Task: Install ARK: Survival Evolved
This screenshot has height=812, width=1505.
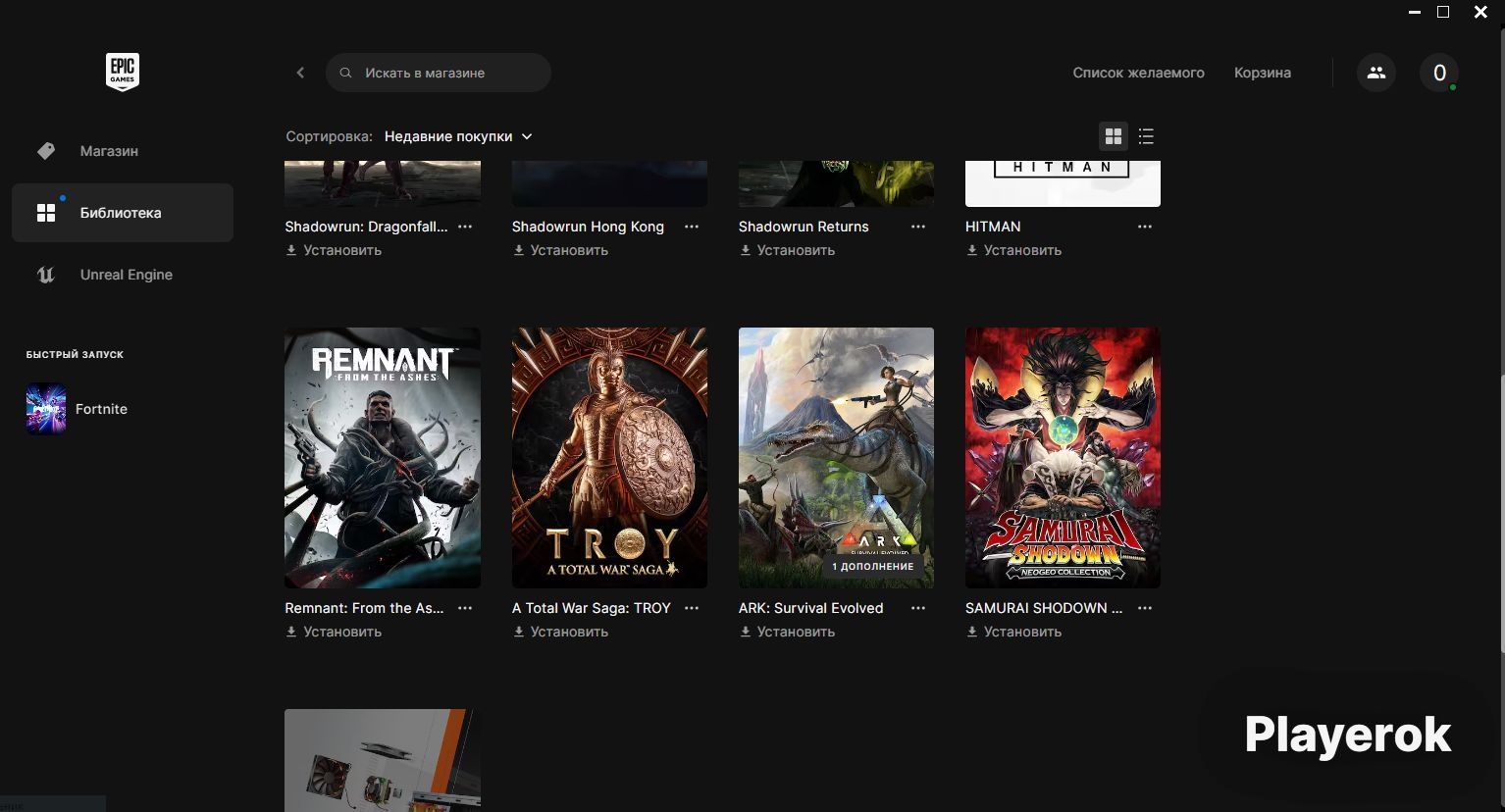Action: click(787, 632)
